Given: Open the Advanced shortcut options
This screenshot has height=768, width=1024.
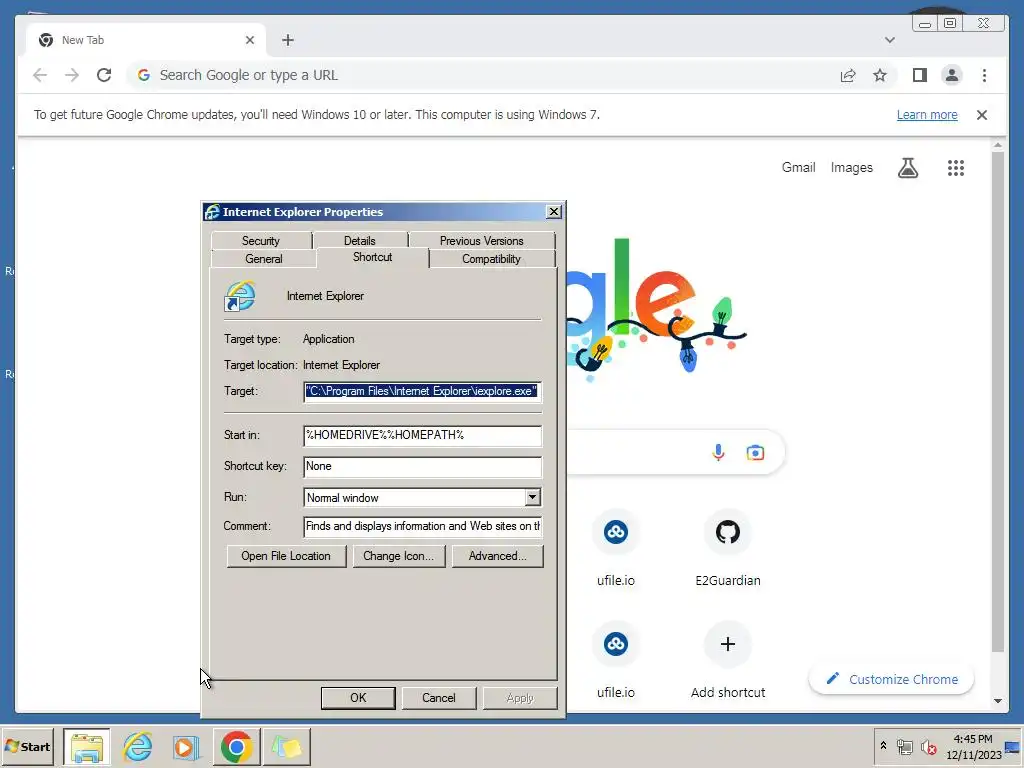Looking at the screenshot, I should coord(498,556).
